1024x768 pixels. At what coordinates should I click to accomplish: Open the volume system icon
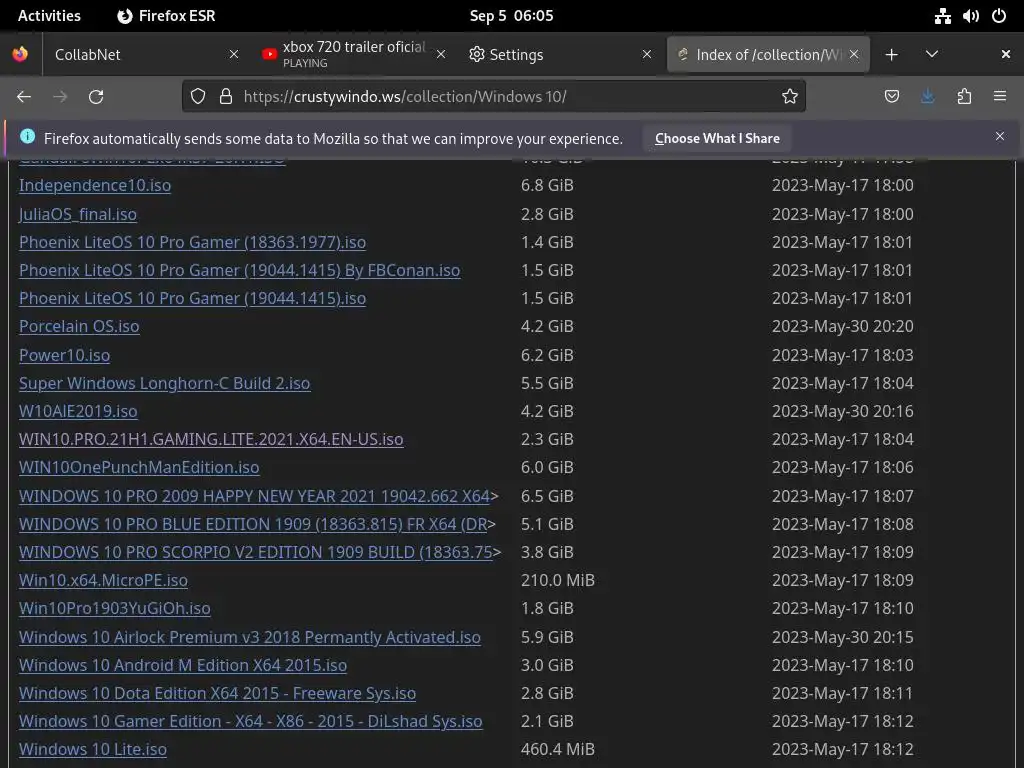(970, 16)
